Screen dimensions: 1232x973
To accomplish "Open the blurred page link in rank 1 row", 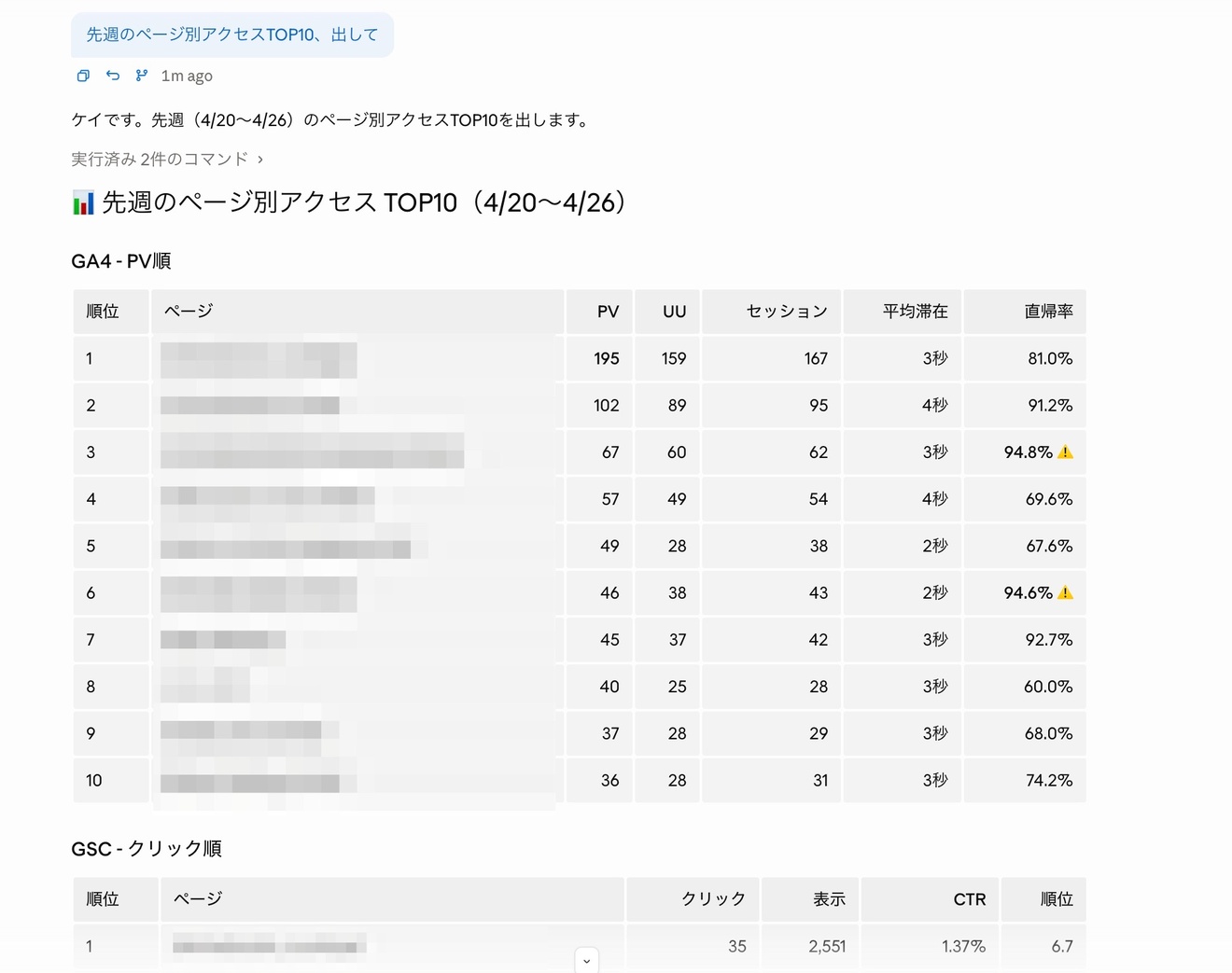I will coord(259,360).
